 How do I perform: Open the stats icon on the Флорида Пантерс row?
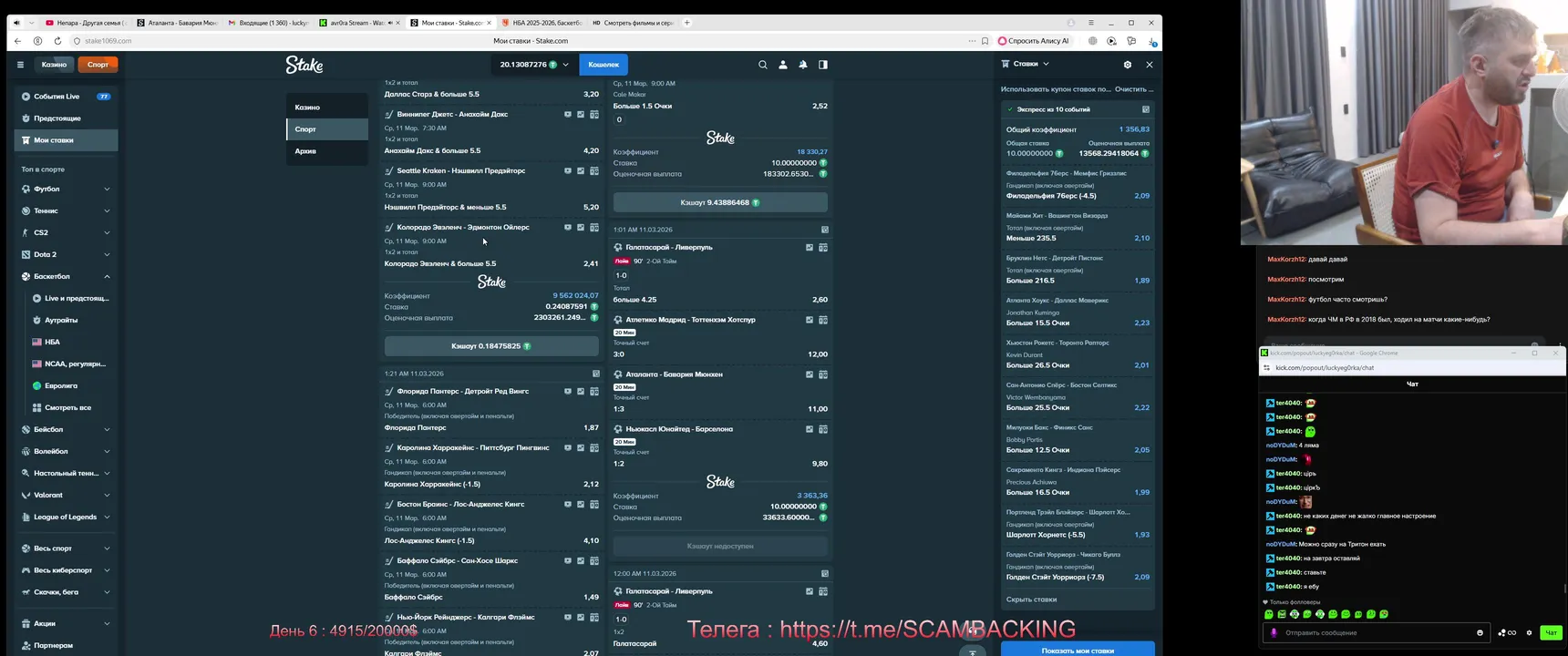(x=581, y=392)
